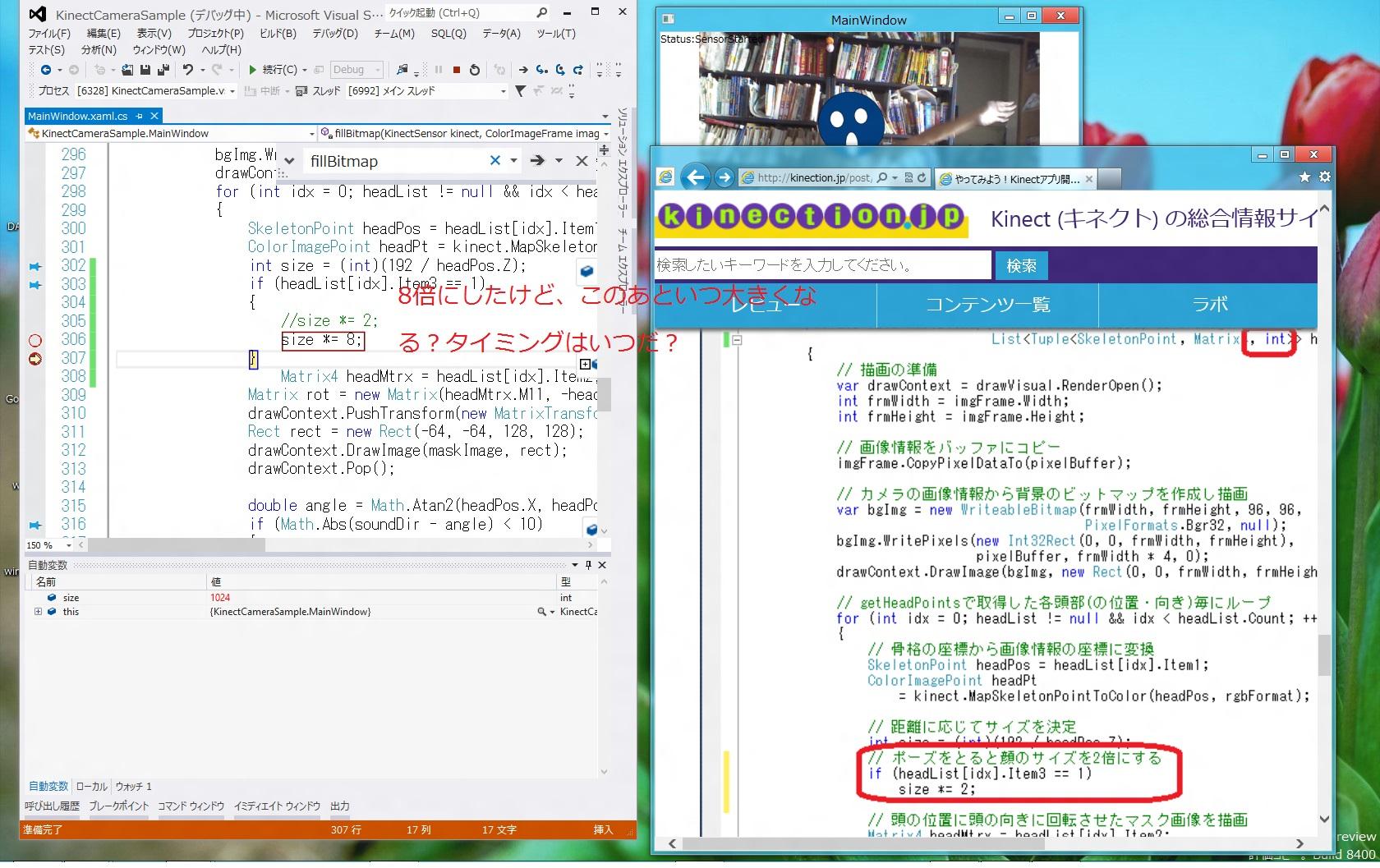Close the find box in the editor
This screenshot has height=868, width=1380.
pyautogui.click(x=582, y=161)
